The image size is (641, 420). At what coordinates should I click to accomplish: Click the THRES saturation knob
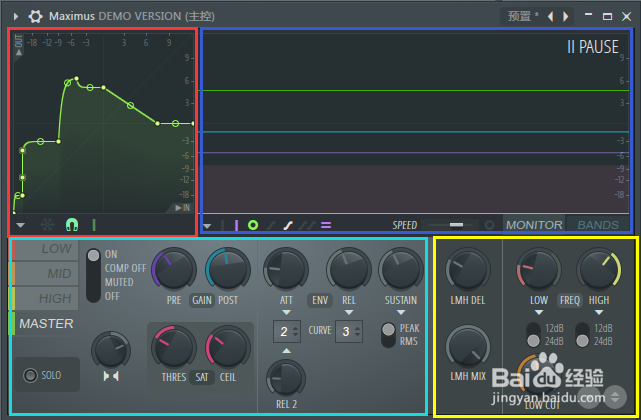pyautogui.click(x=174, y=348)
